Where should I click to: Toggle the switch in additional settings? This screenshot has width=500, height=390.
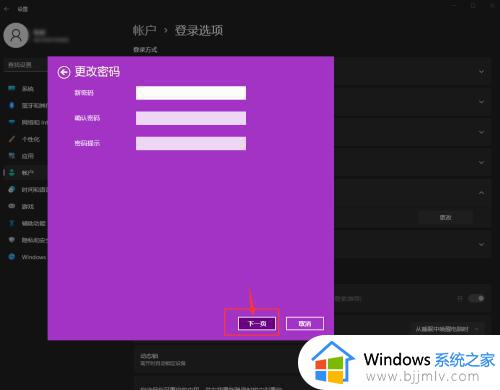pos(477,298)
